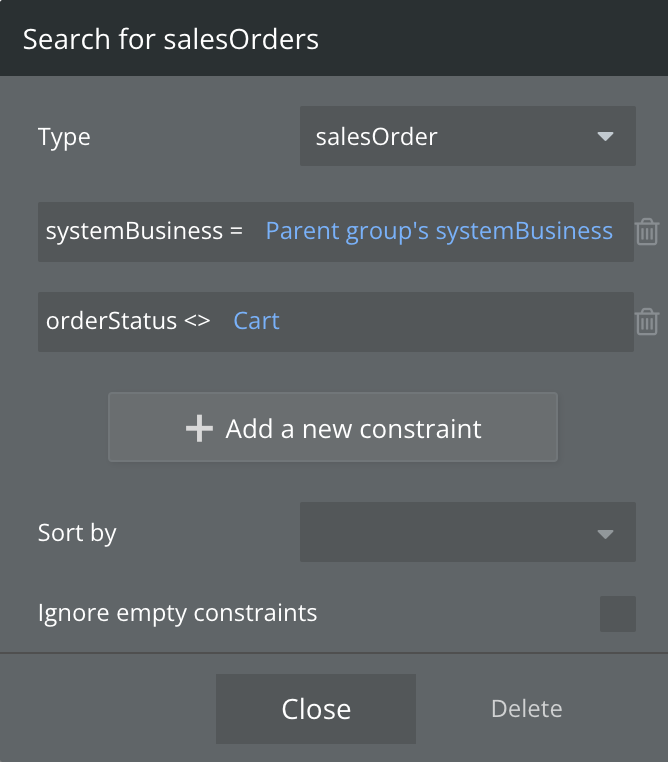Click the Type dropdown arrow
The image size is (668, 762).
pyautogui.click(x=605, y=137)
